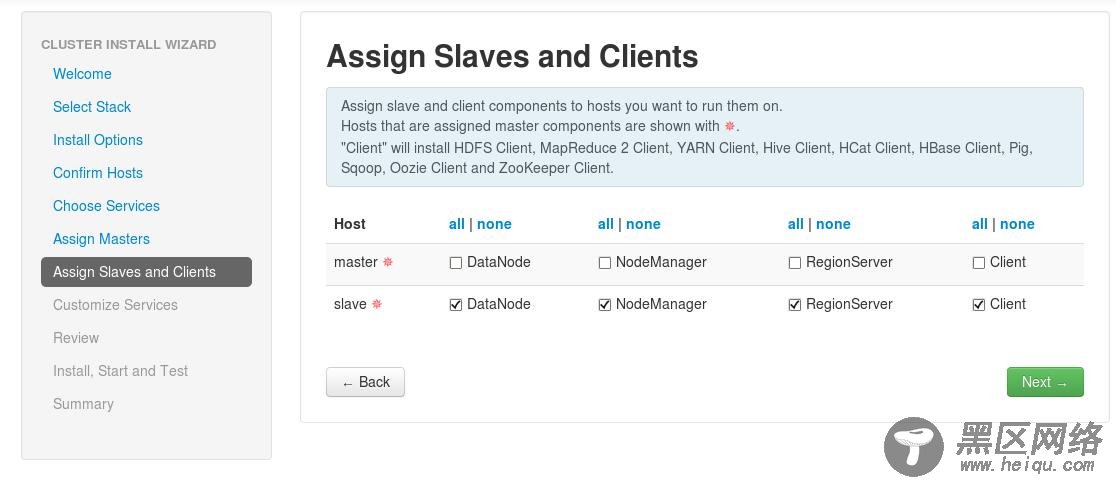Disable NodeManager on the slave host

[x=604, y=305]
